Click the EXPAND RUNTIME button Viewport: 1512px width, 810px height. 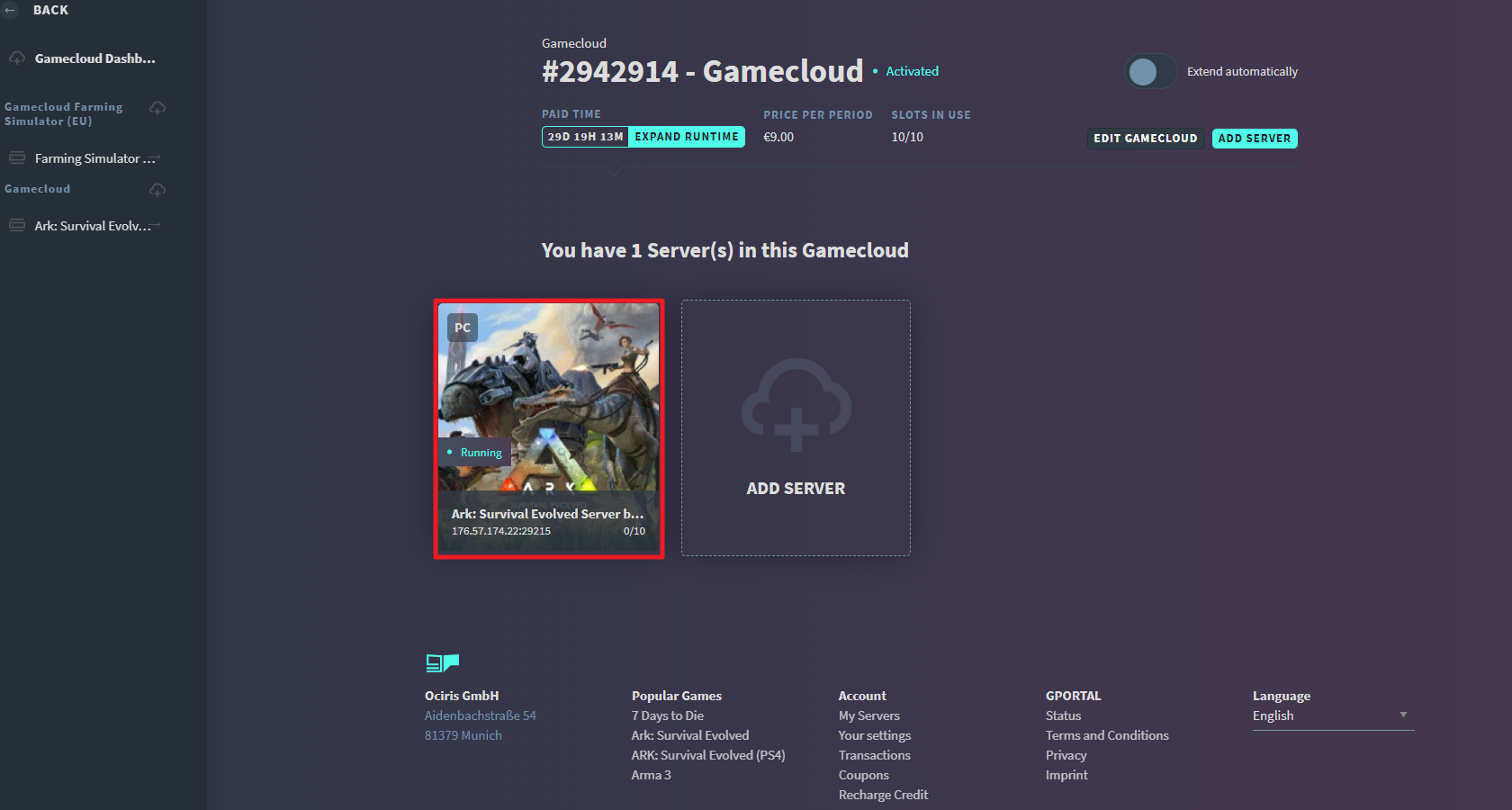(x=687, y=136)
